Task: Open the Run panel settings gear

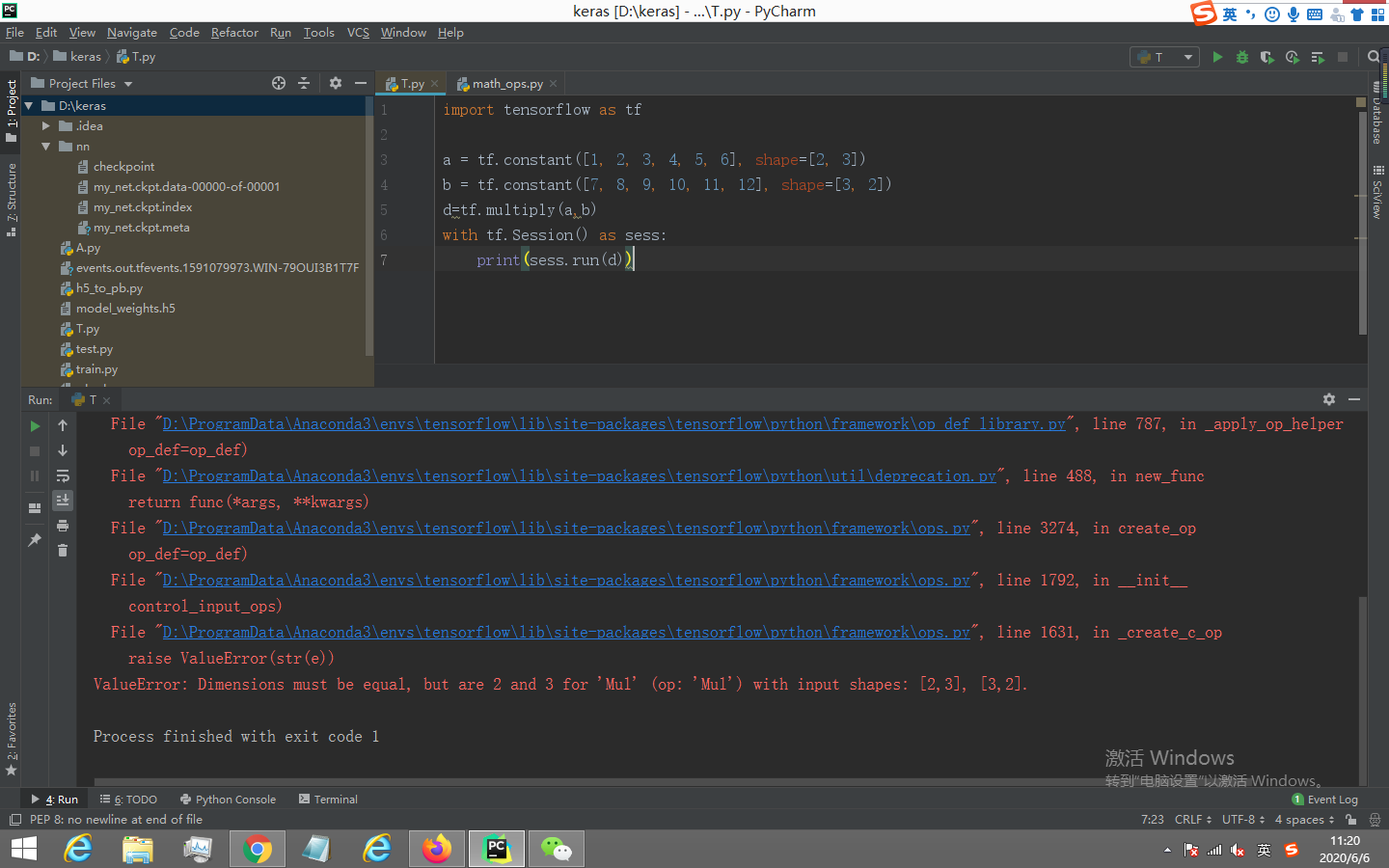Action: 1329,398
